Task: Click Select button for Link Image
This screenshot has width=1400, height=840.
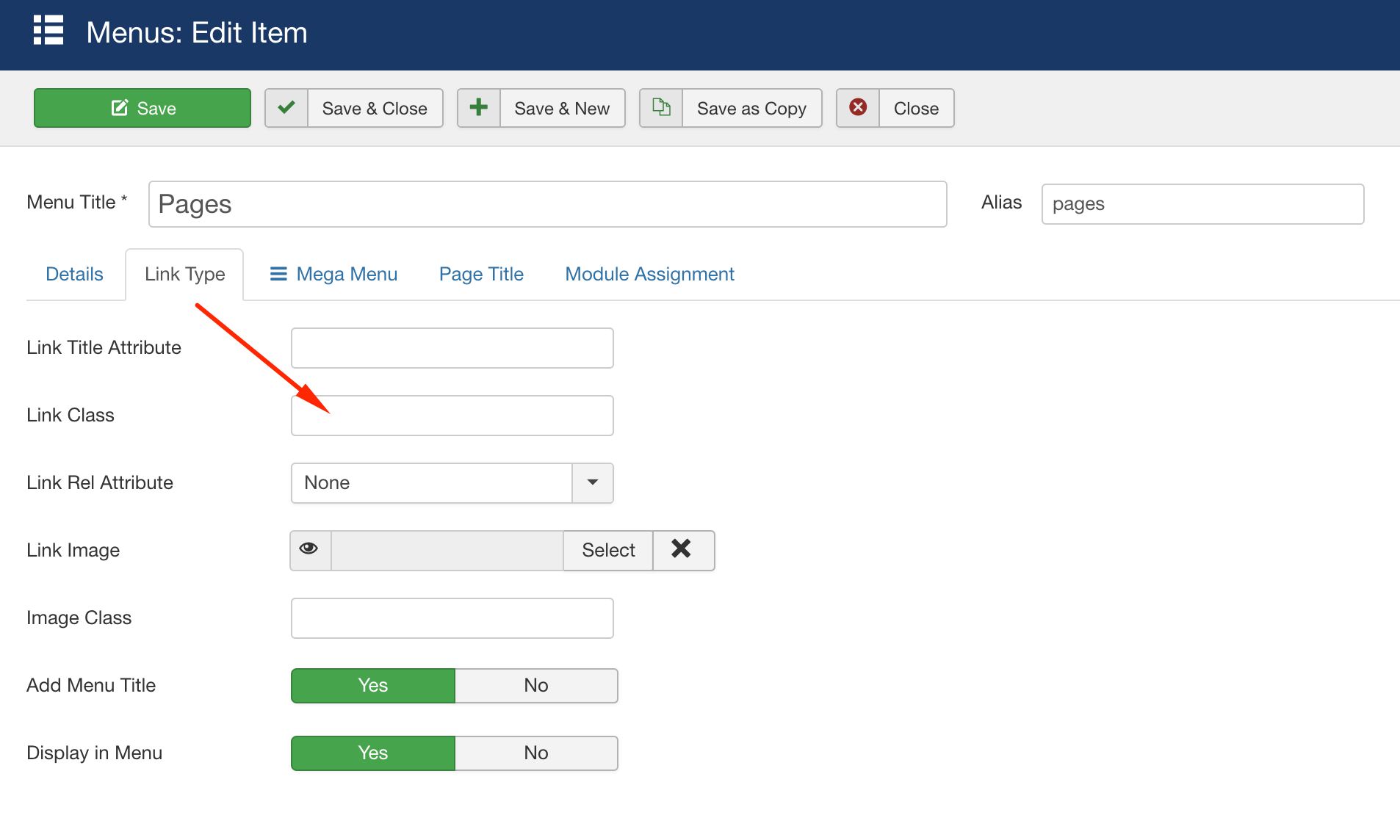Action: [x=608, y=550]
